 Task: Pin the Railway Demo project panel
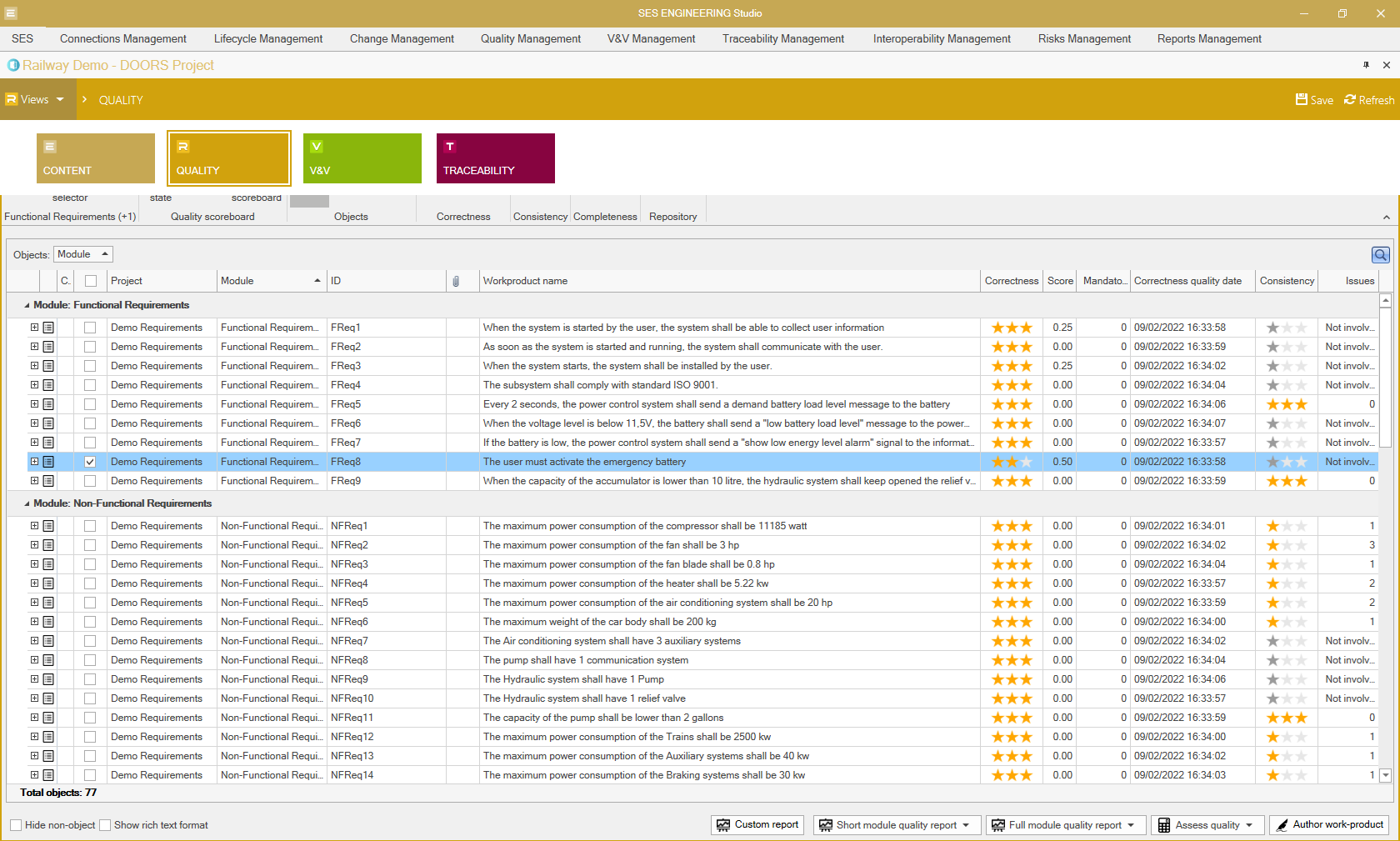tap(1366, 65)
